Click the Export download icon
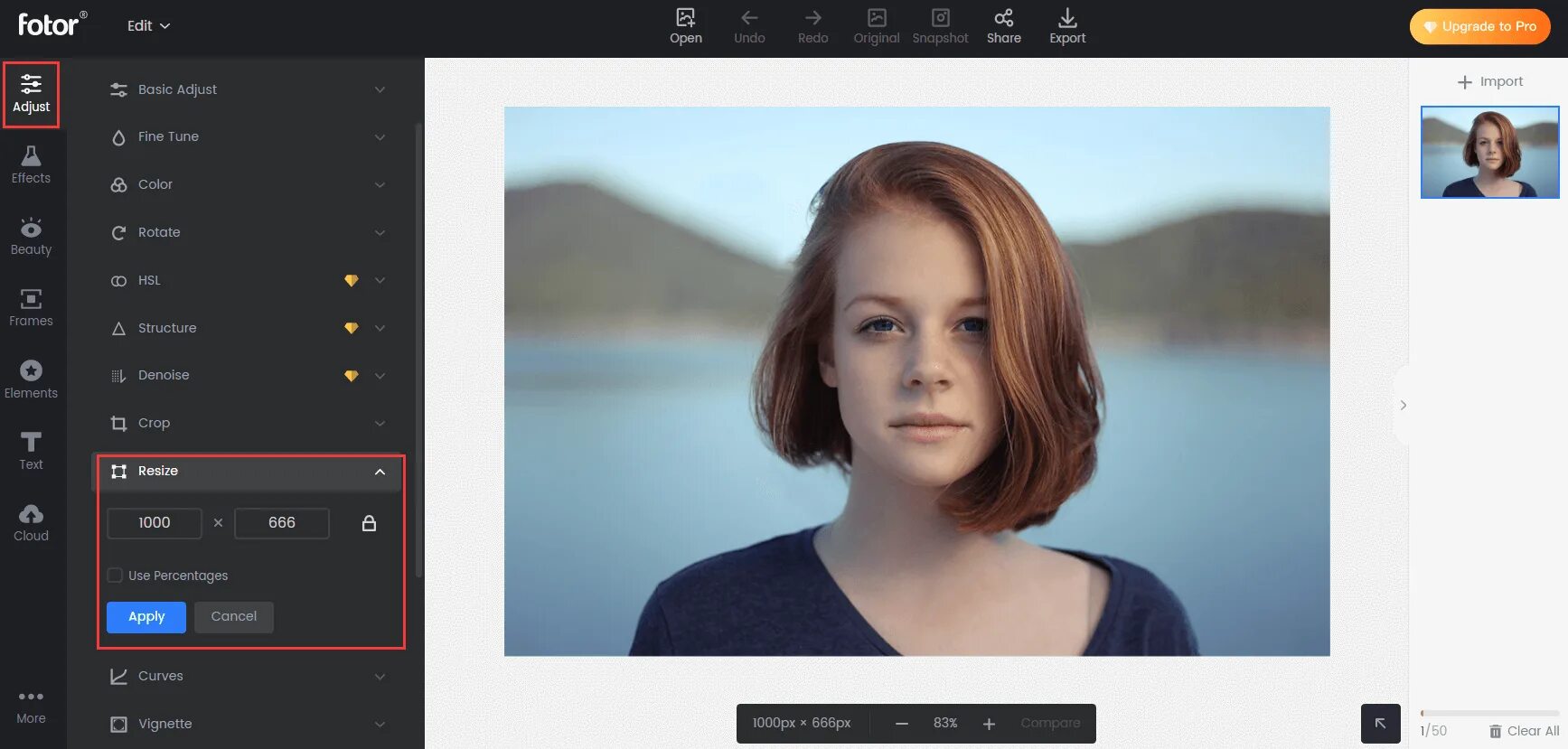The image size is (1568, 749). (1067, 18)
